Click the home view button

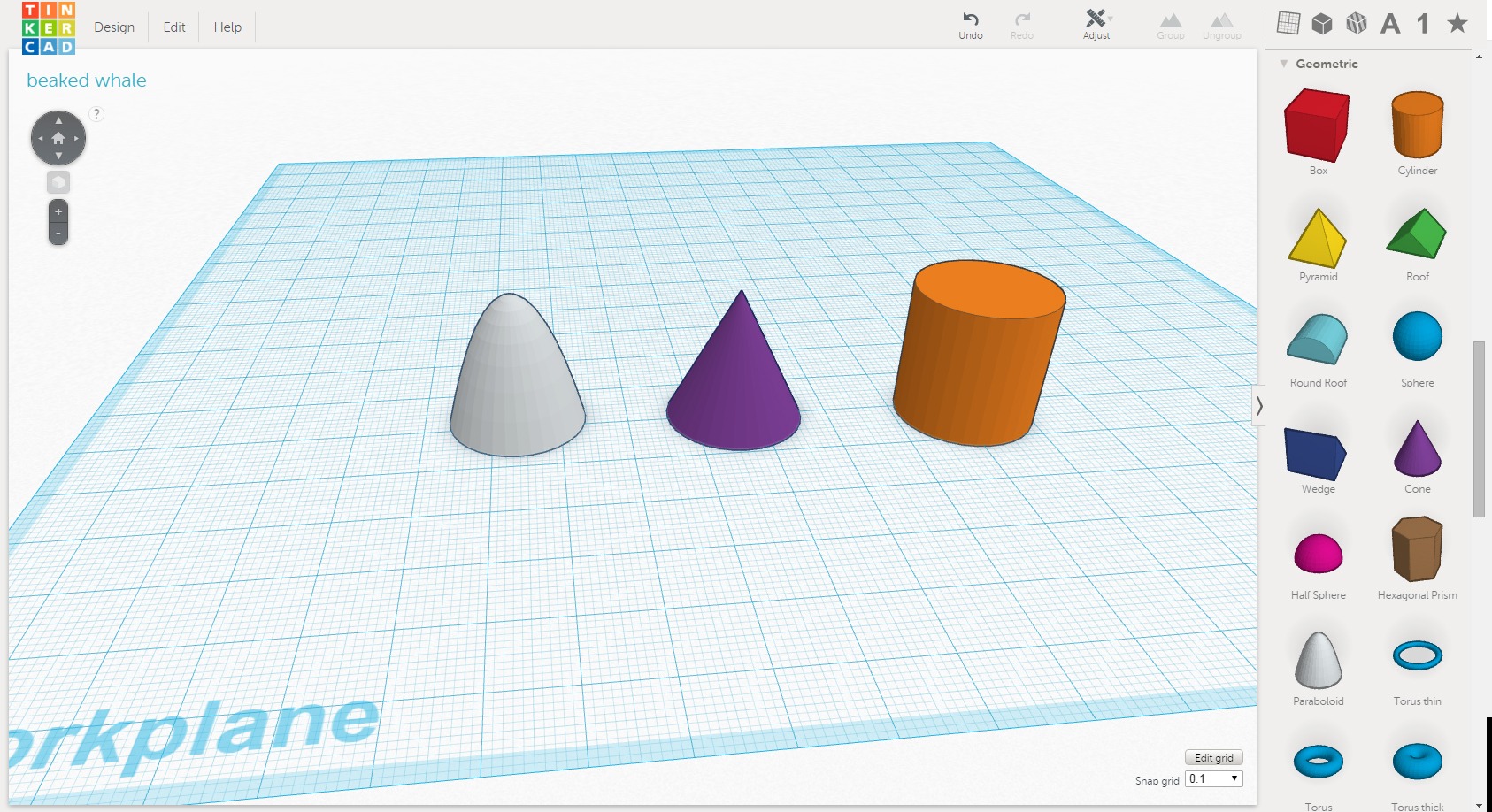[58, 138]
